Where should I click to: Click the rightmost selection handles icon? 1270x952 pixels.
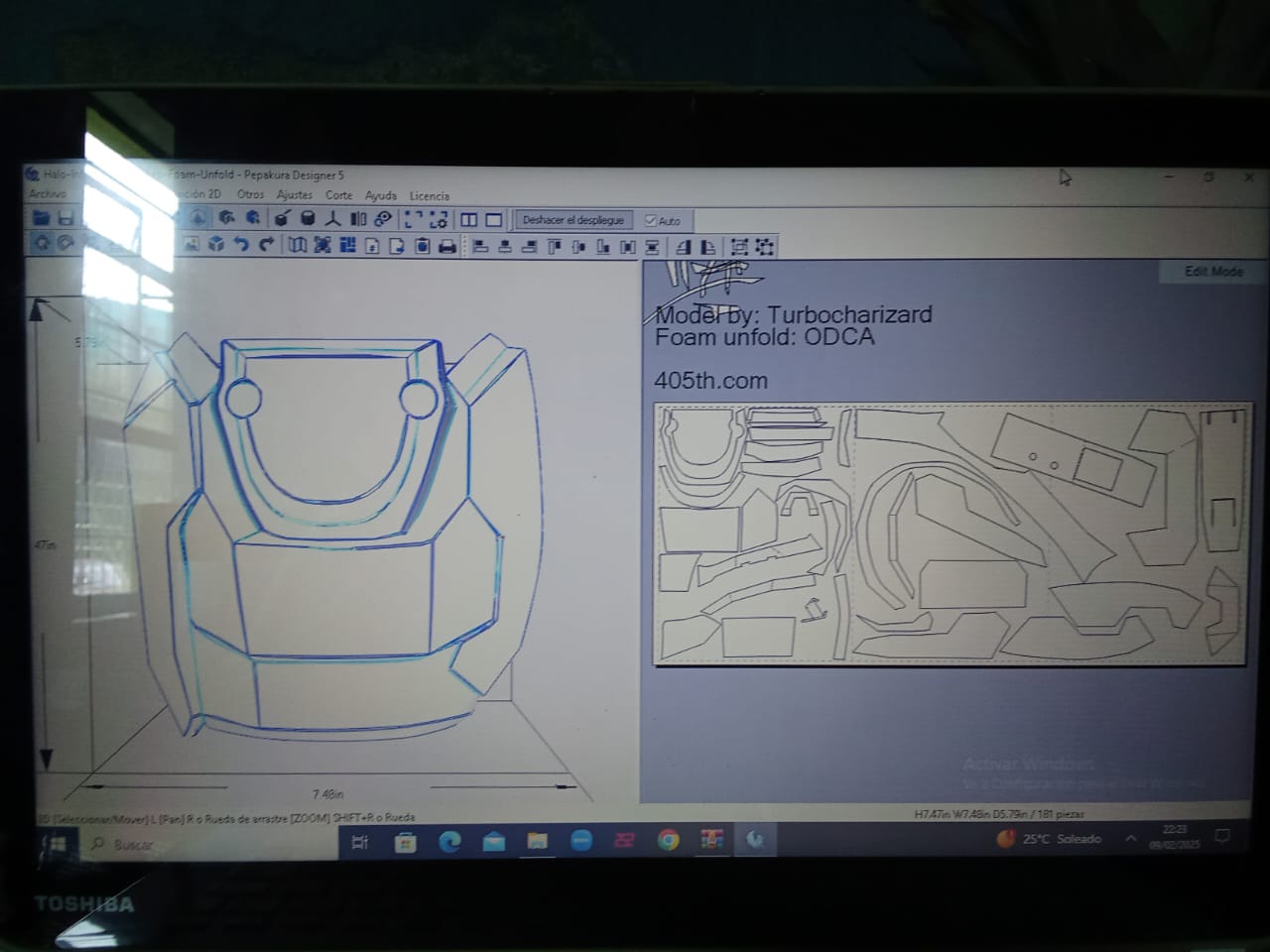pyautogui.click(x=764, y=247)
